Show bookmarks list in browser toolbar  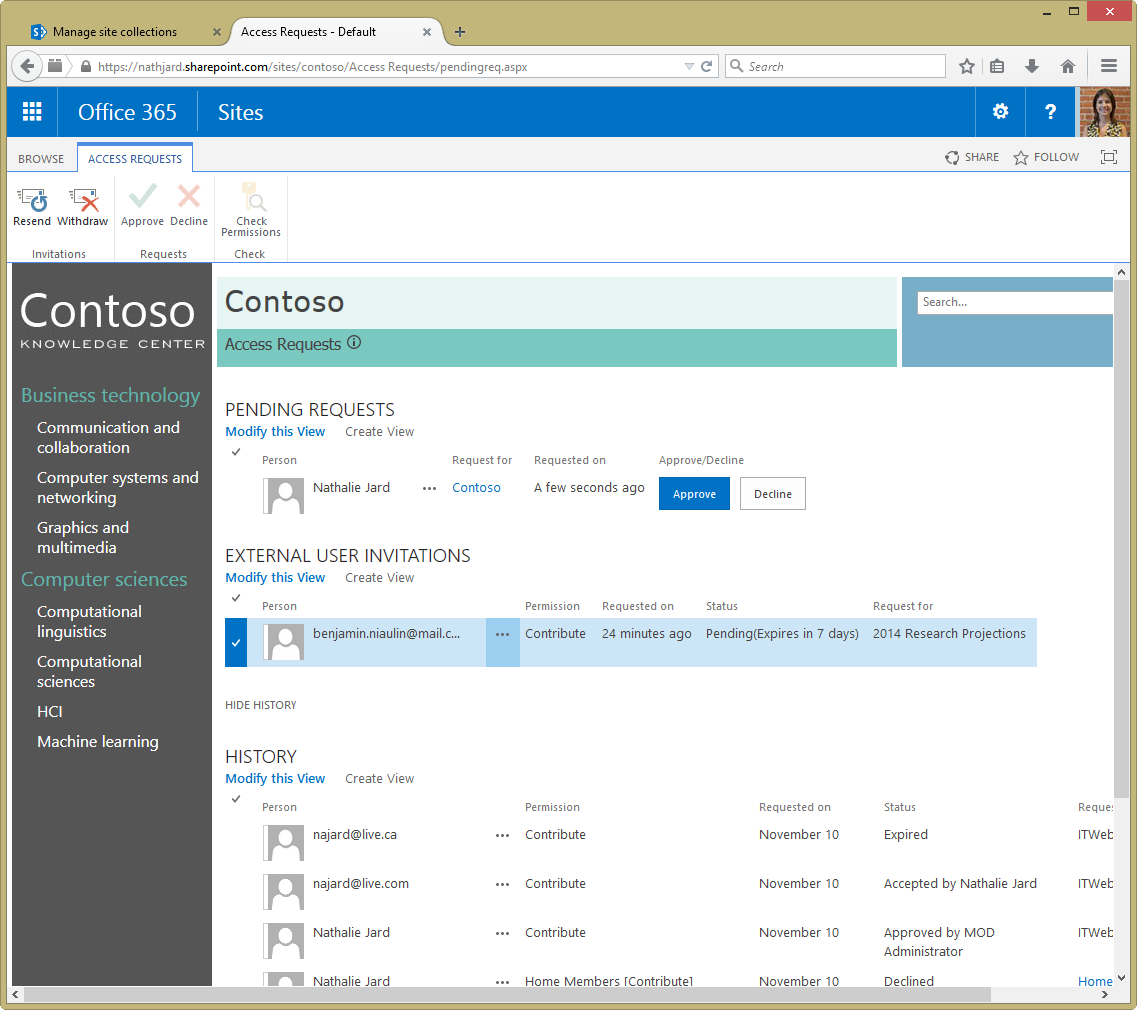point(997,67)
